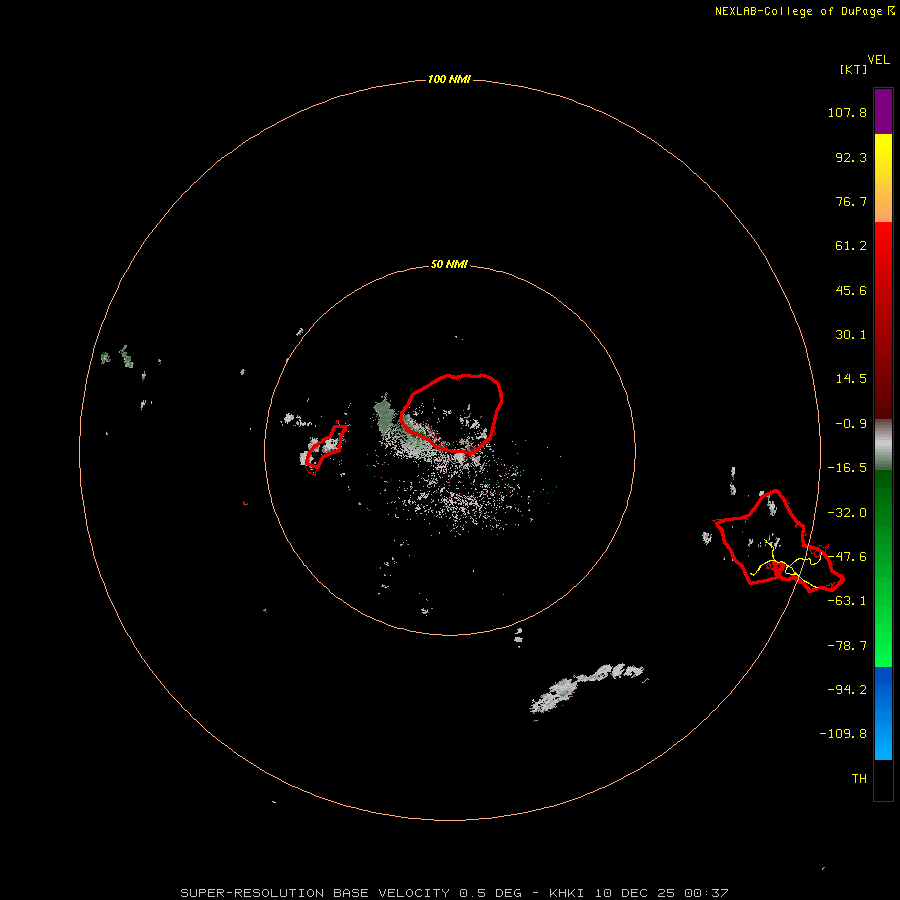Viewport: 900px width, 900px height.
Task: Select the -94.2 scale value
Action: point(847,690)
